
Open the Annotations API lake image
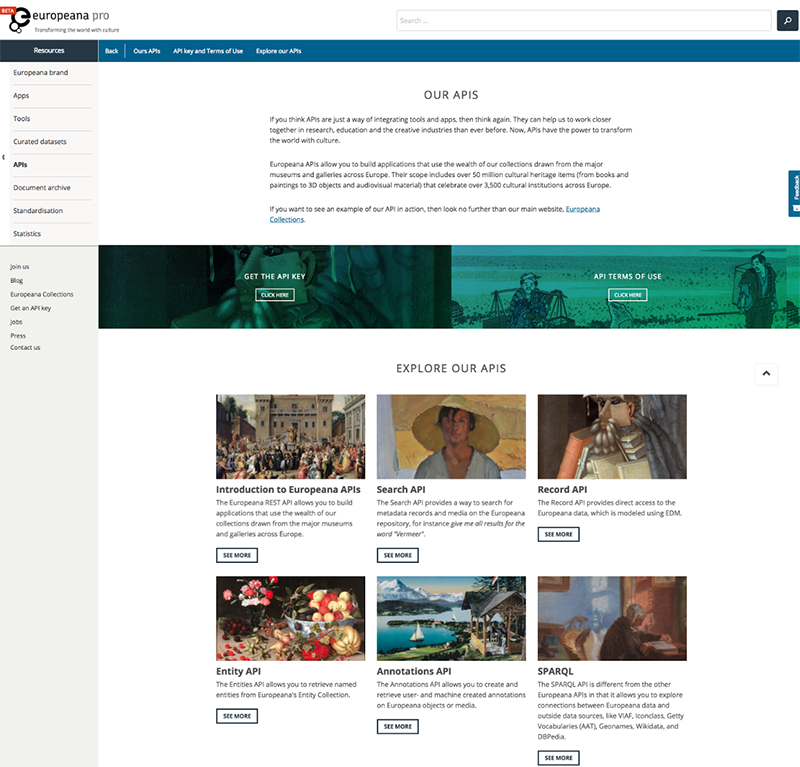click(x=451, y=618)
